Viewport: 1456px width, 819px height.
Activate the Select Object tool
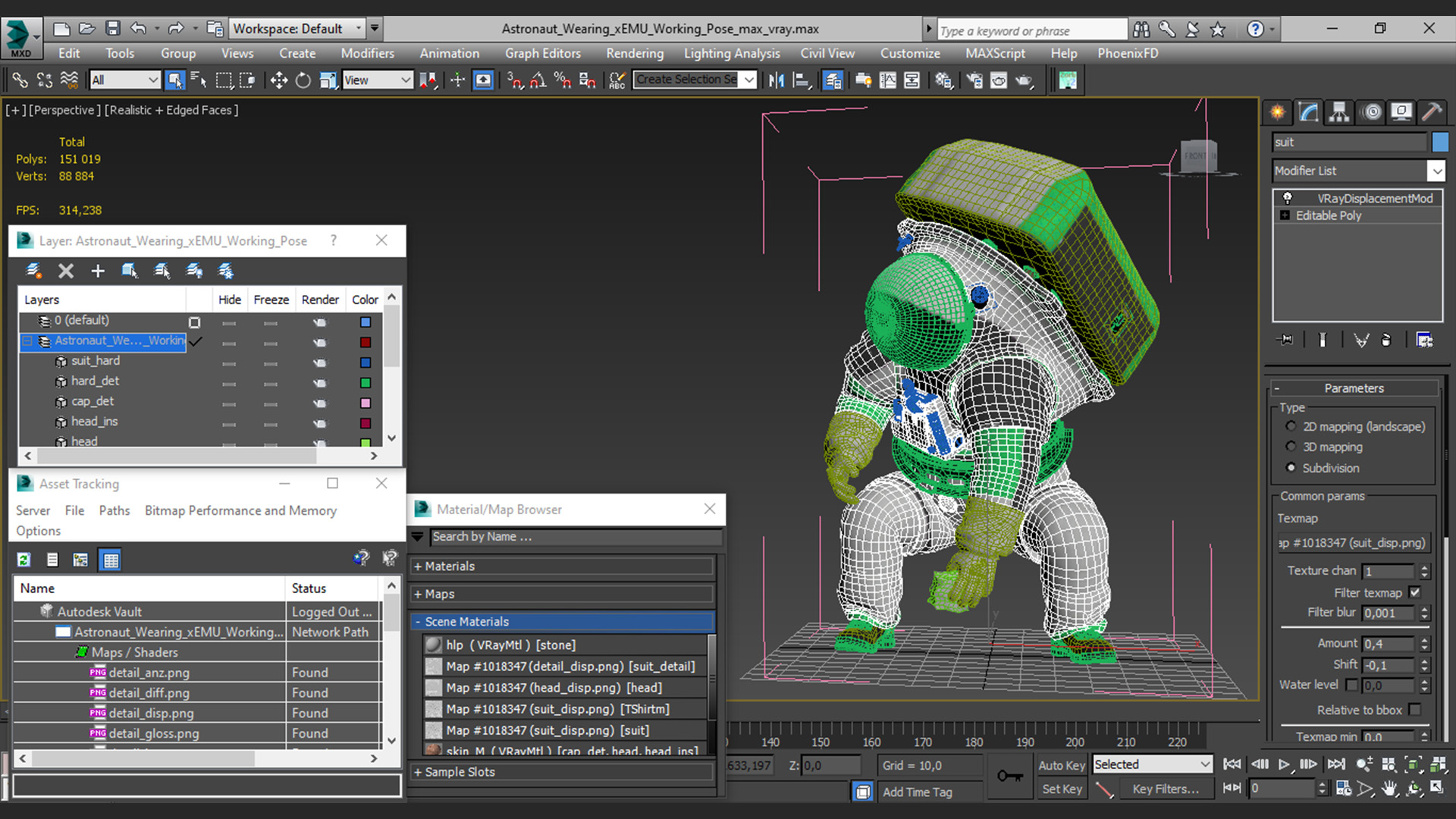(x=175, y=80)
